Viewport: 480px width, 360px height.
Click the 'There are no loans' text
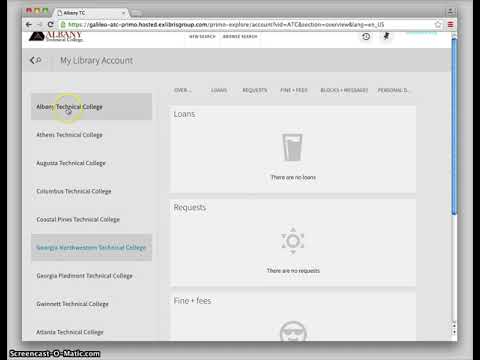pyautogui.click(x=293, y=177)
